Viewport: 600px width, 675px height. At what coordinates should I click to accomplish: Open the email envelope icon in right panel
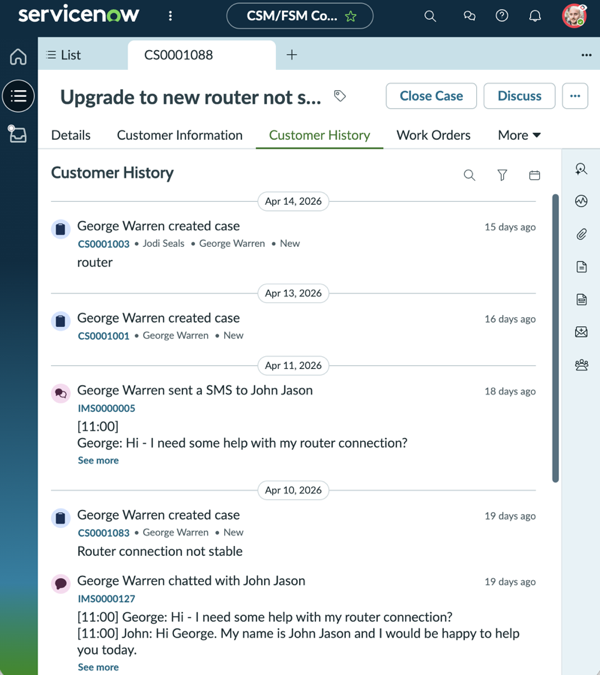[581, 331]
